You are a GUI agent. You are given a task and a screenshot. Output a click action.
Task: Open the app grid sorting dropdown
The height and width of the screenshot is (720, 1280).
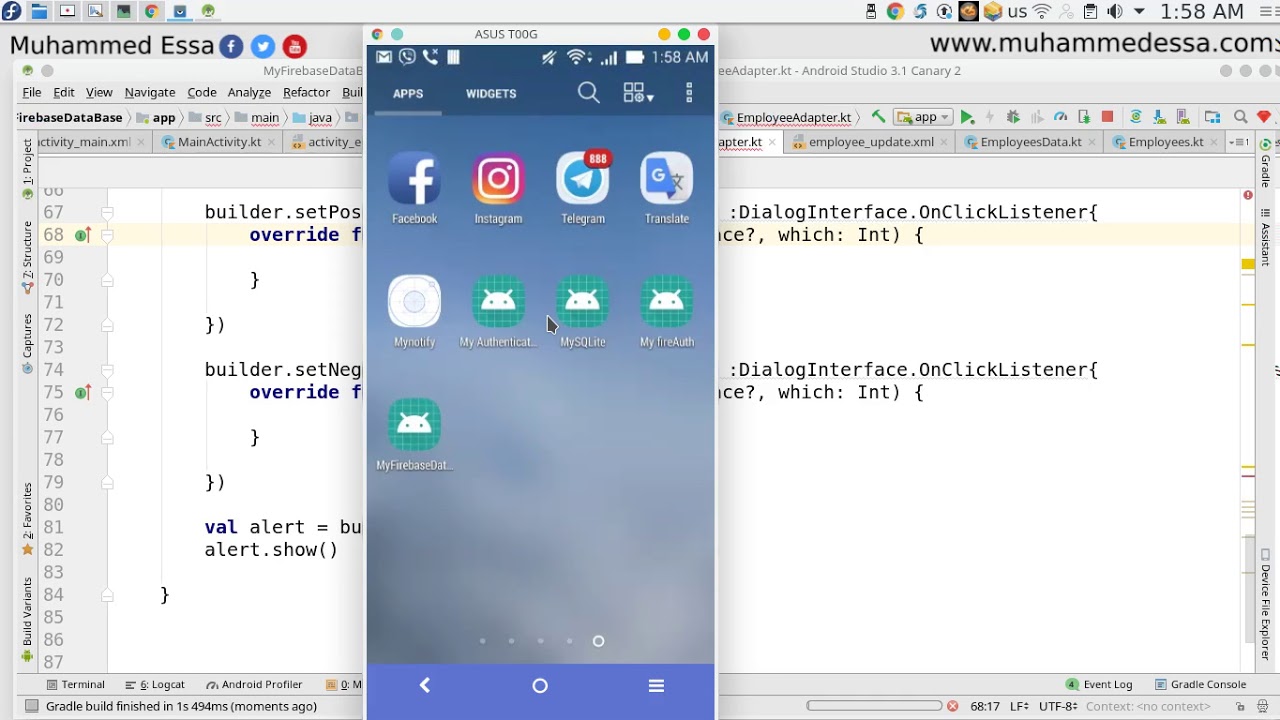click(638, 93)
